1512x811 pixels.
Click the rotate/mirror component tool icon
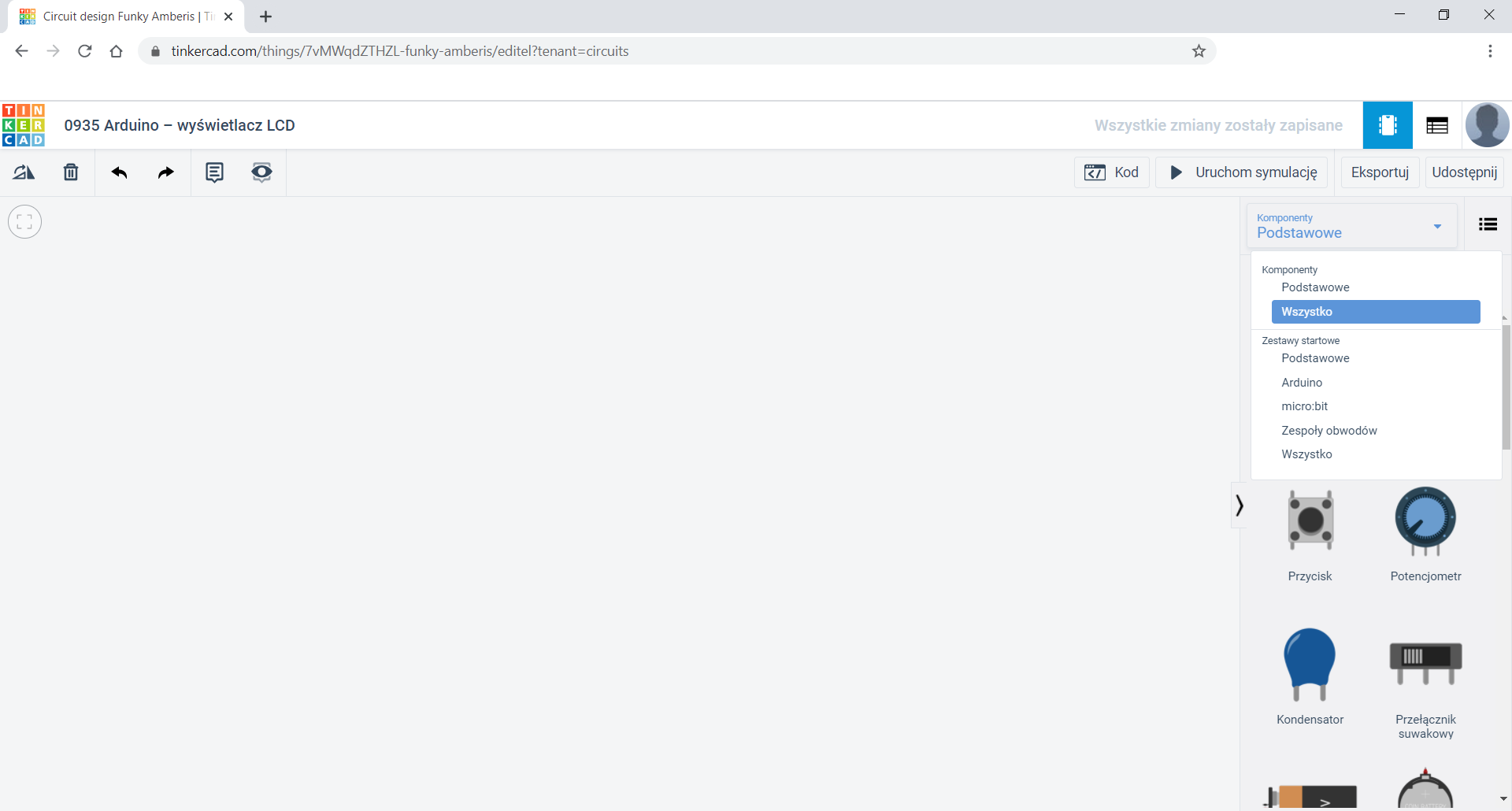(x=24, y=172)
